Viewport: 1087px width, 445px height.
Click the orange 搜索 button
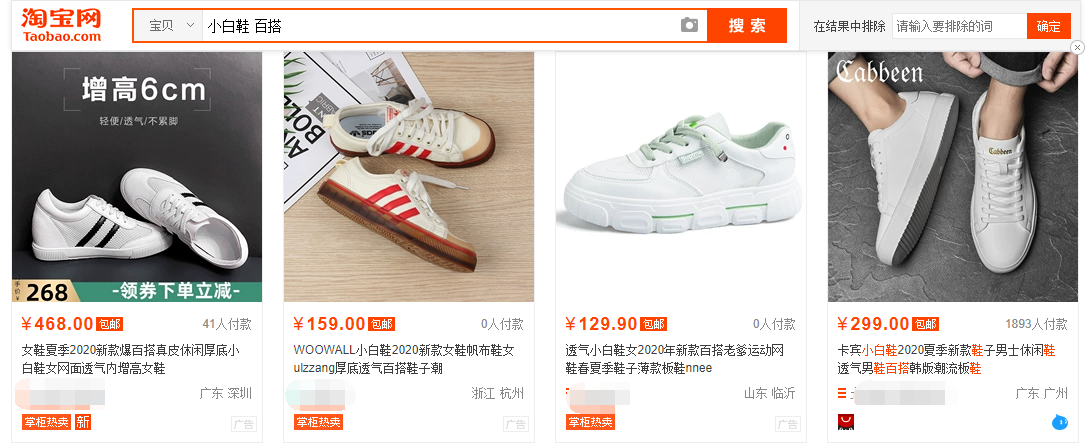click(747, 26)
